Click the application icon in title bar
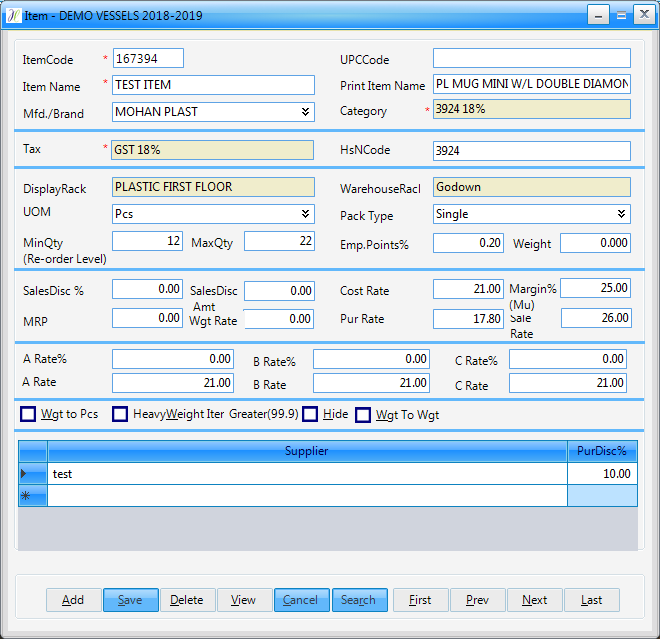The width and height of the screenshot is (660, 639). [12, 15]
